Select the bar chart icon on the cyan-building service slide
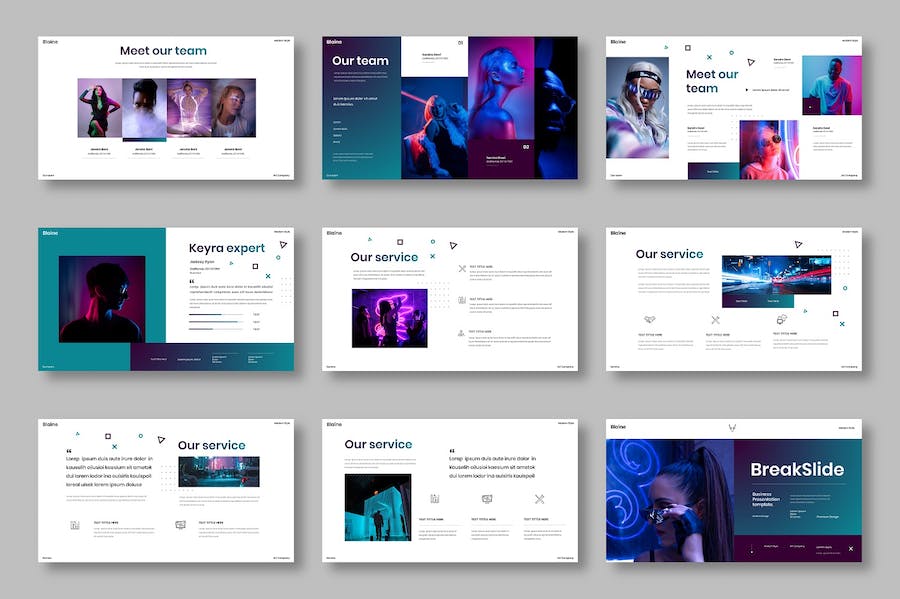900x599 pixels. pyautogui.click(x=435, y=499)
